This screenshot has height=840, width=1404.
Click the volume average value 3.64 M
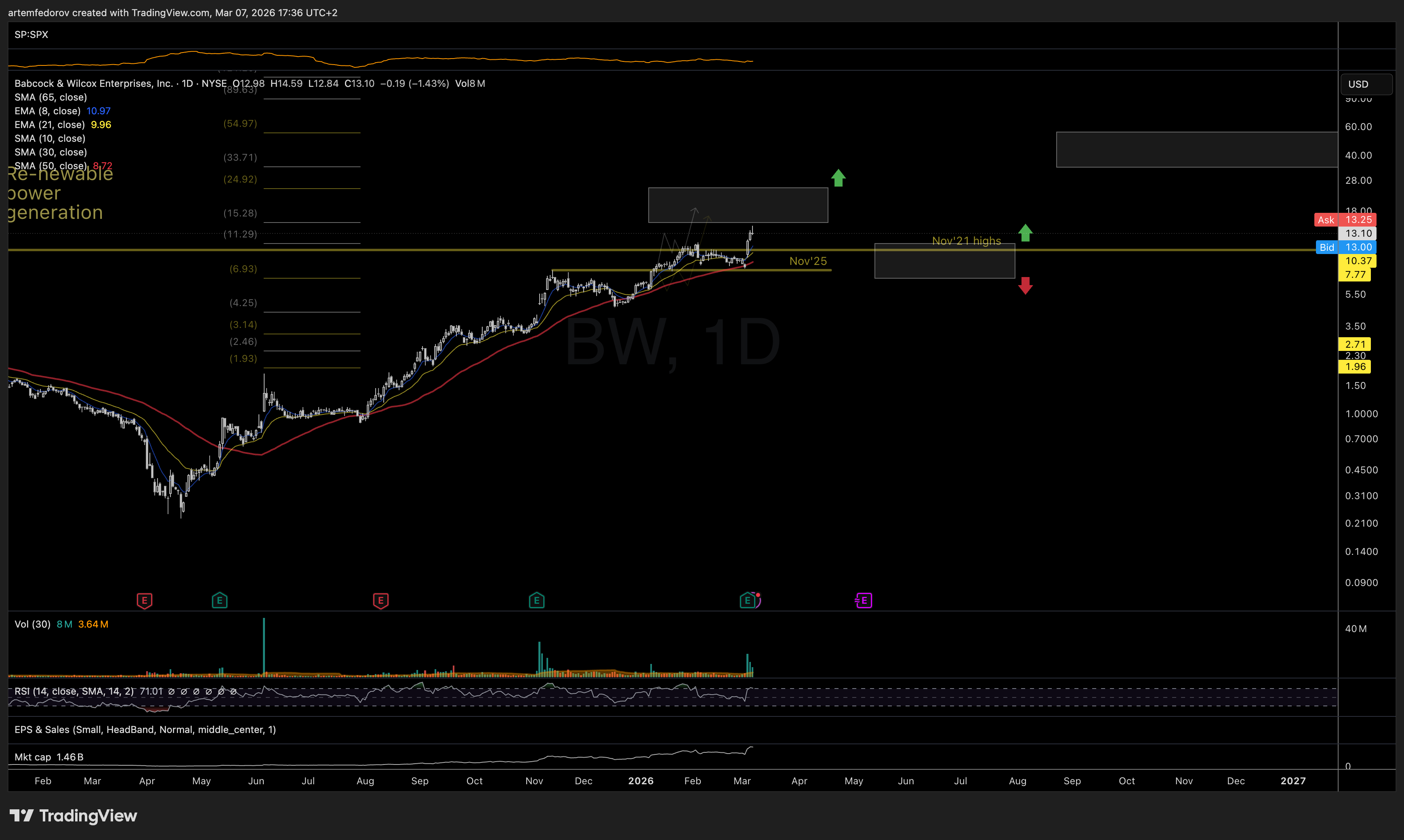[93, 624]
